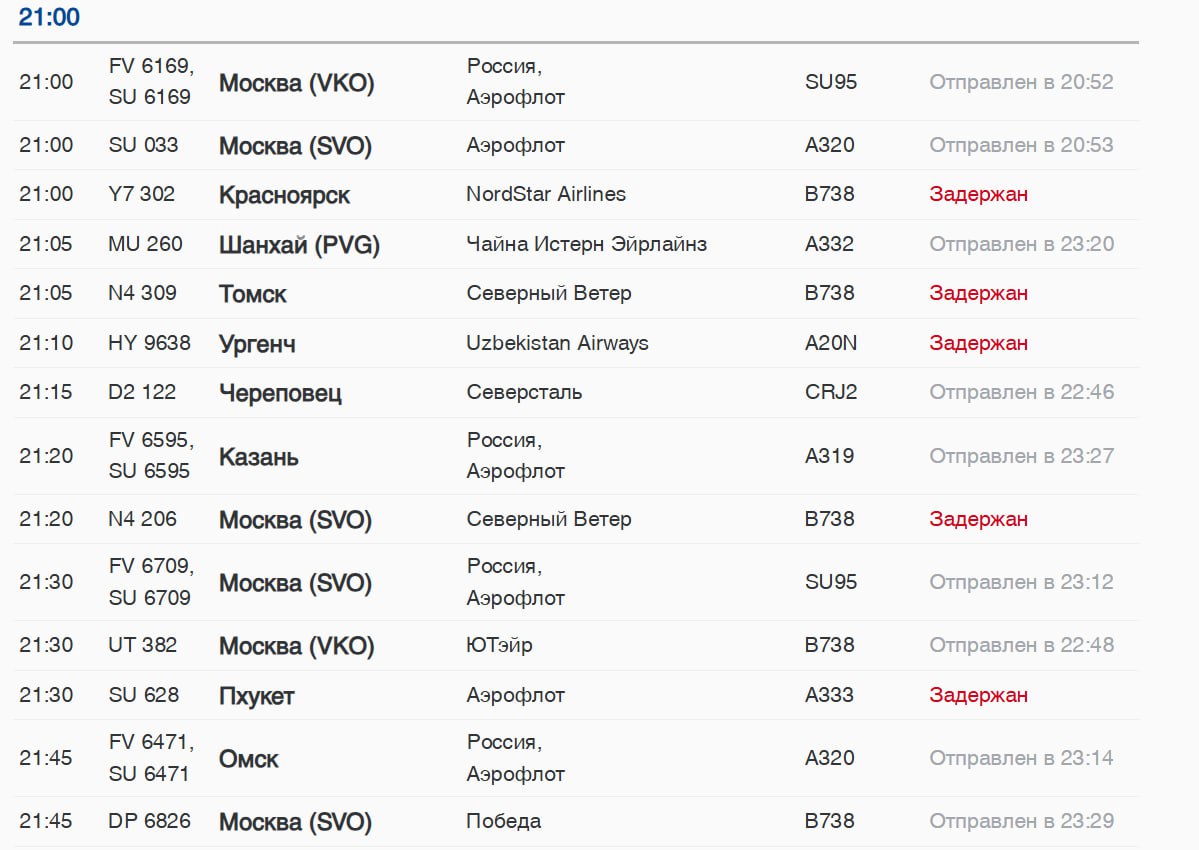Click the Победа airline name

coord(503,821)
